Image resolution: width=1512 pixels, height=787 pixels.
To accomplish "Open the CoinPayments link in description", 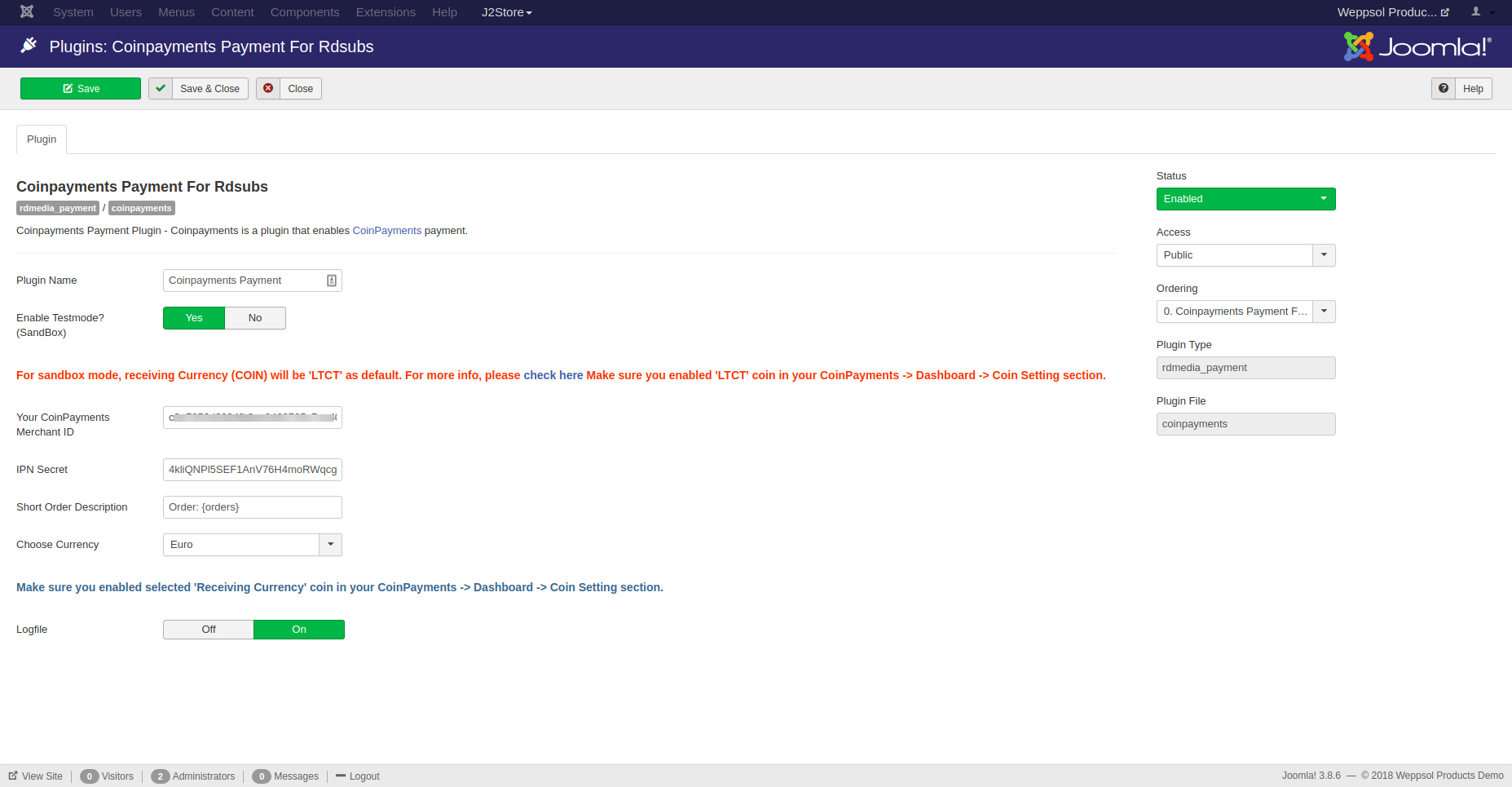I will 387,231.
